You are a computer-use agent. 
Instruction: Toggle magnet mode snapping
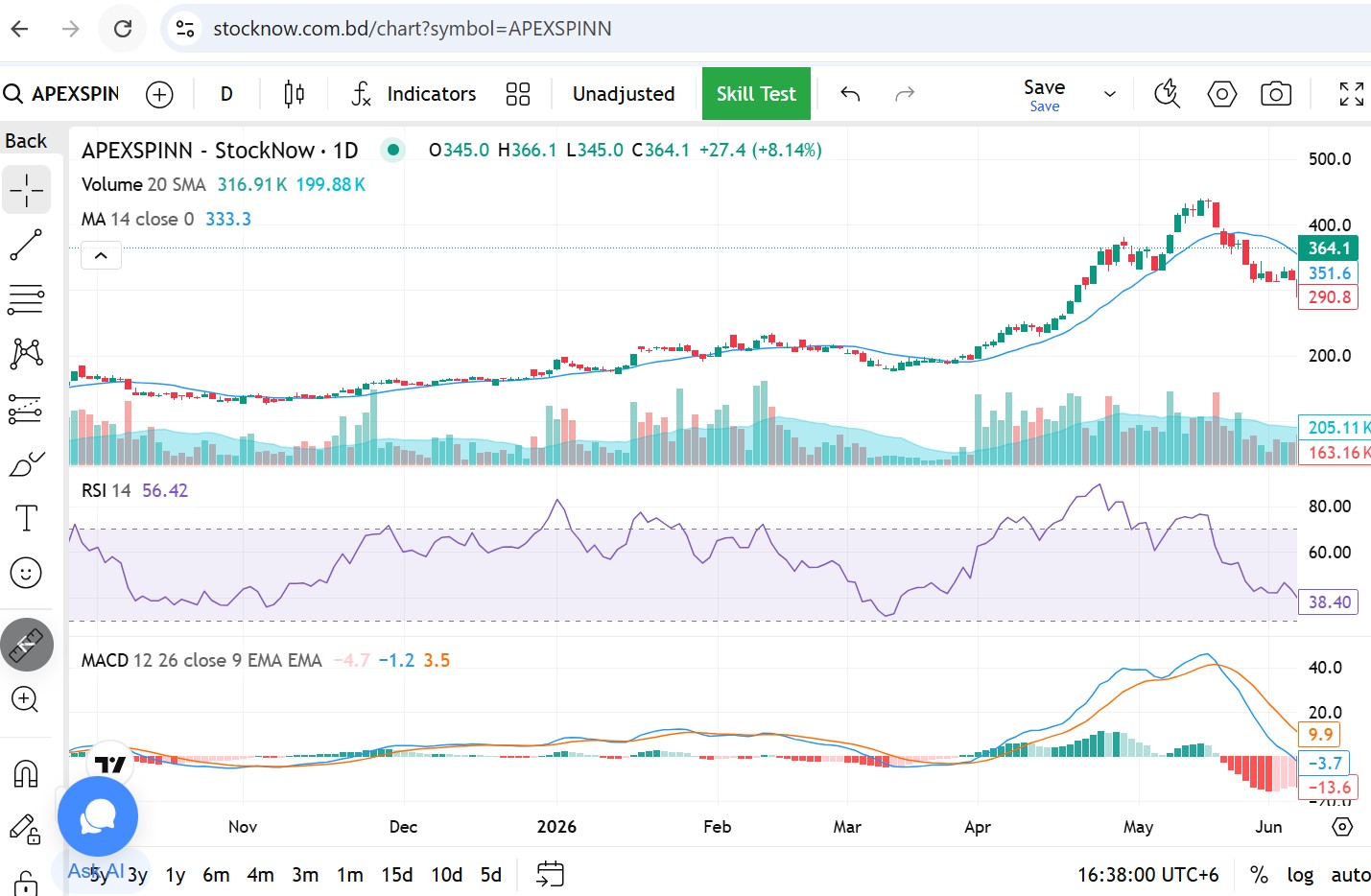[26, 773]
